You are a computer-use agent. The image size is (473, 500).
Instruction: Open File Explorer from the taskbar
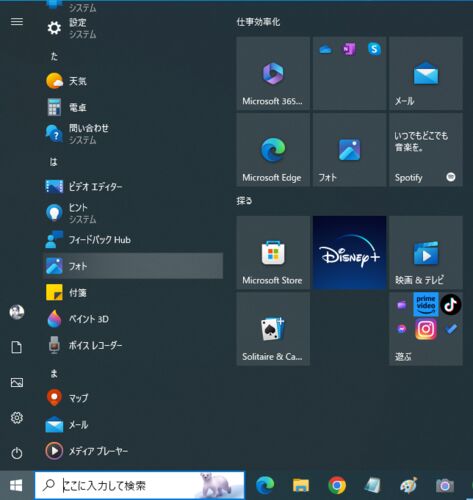[x=301, y=485]
